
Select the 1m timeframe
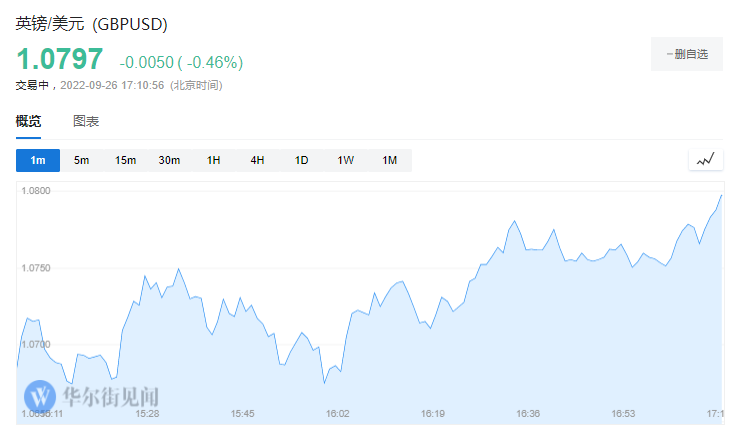point(38,160)
